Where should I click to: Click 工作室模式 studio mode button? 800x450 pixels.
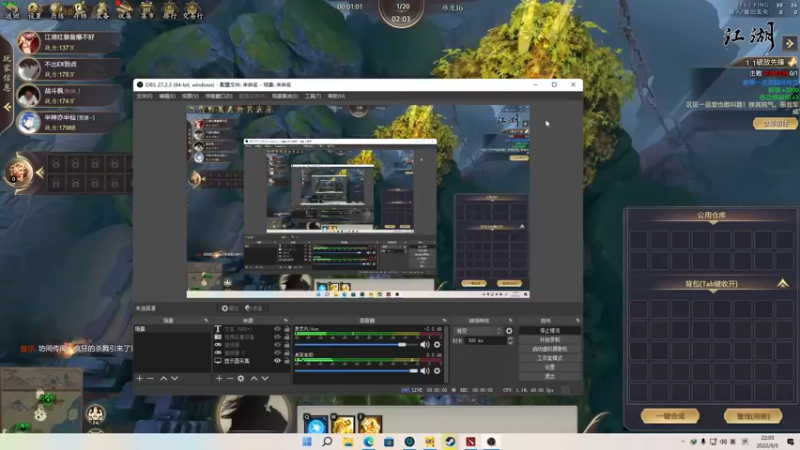click(549, 358)
